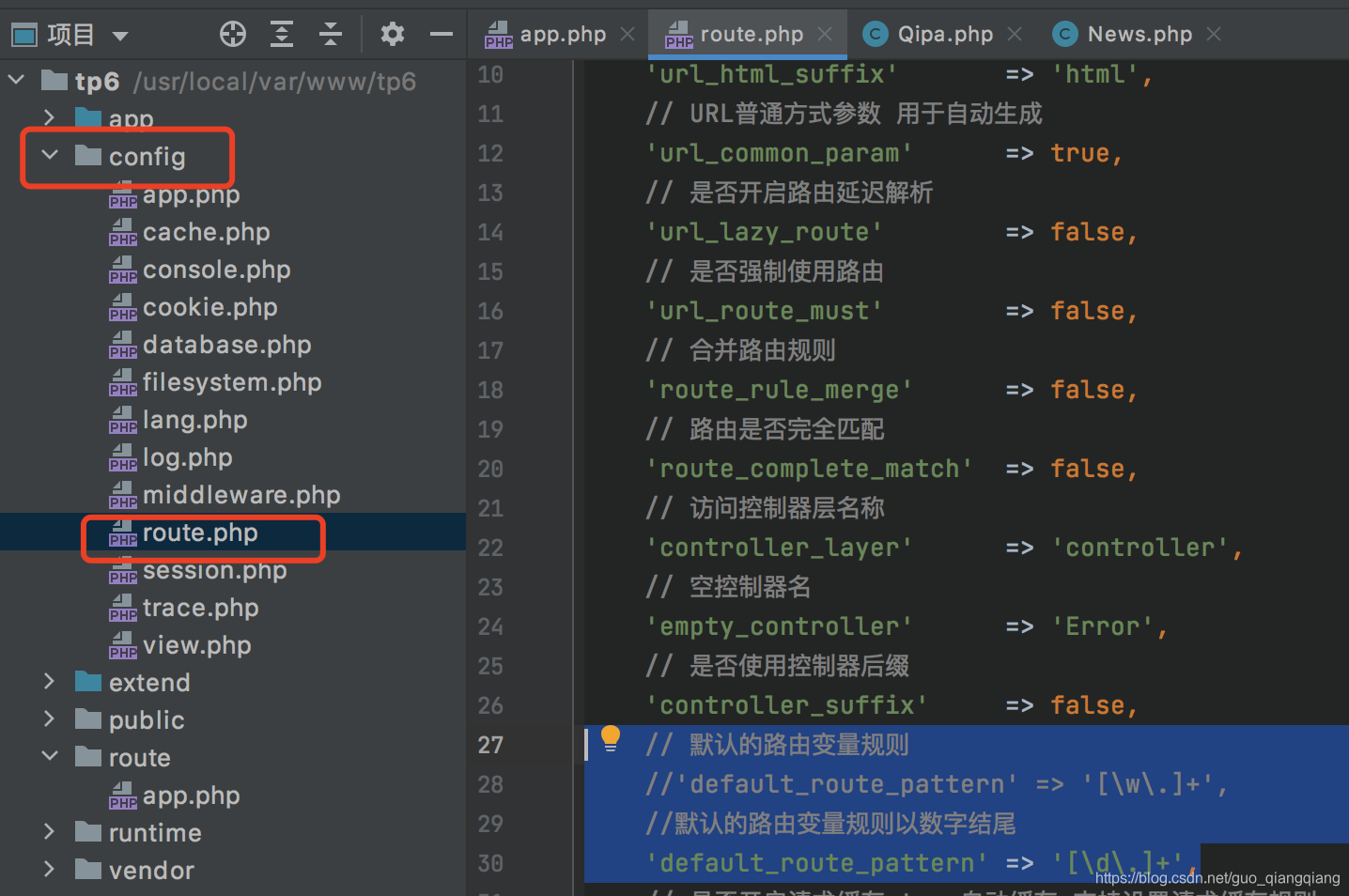Click the PHP file icon of cache.php
Viewport: 1349px width, 896px height.
123,232
